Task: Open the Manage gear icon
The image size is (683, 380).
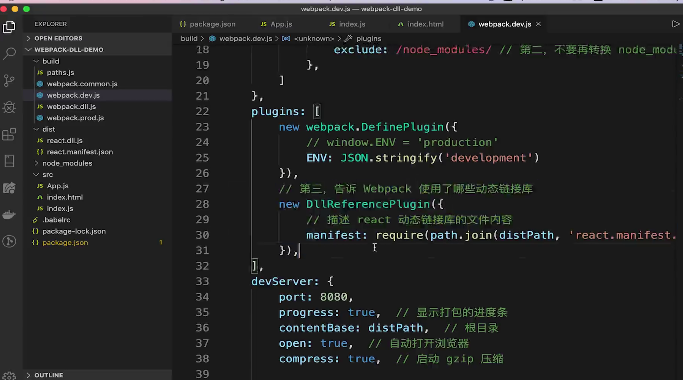Action: point(9,376)
